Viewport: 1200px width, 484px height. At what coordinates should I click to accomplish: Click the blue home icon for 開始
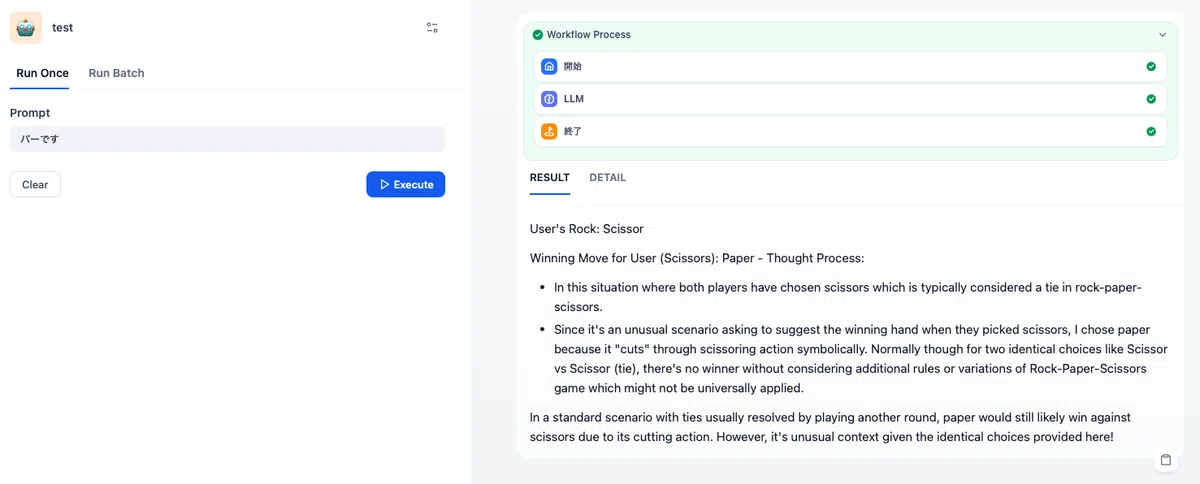pos(549,67)
